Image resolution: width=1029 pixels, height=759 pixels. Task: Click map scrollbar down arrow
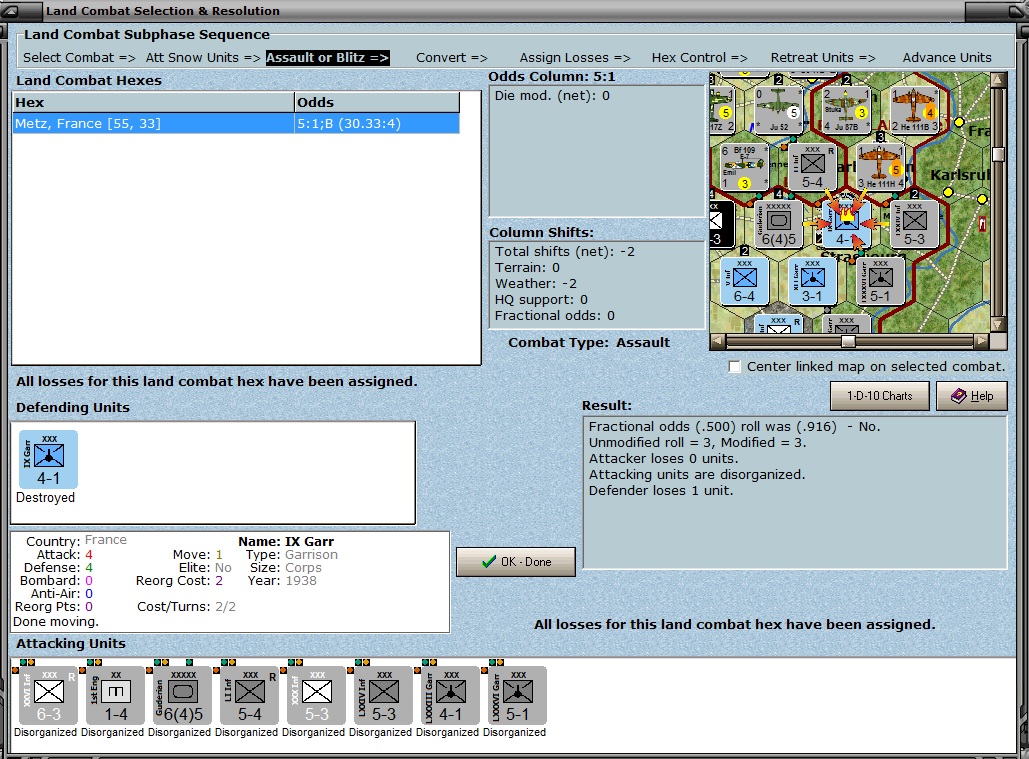click(x=999, y=325)
